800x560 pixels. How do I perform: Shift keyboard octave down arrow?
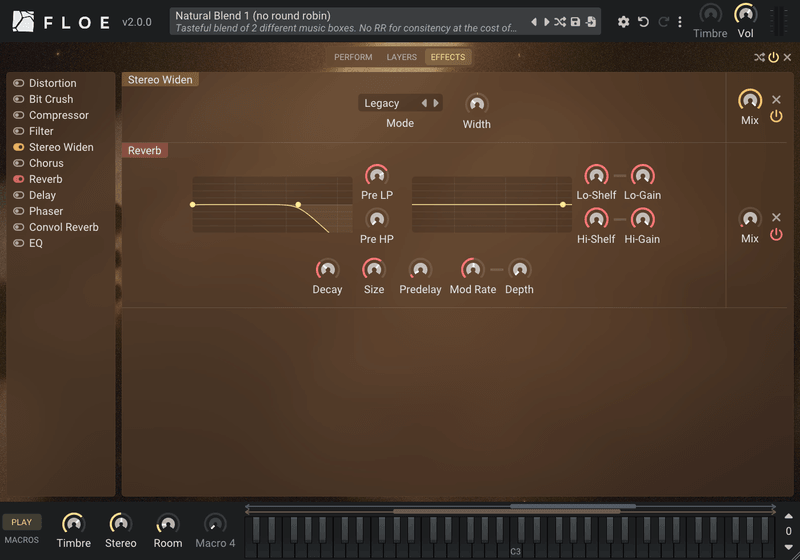[x=788, y=547]
